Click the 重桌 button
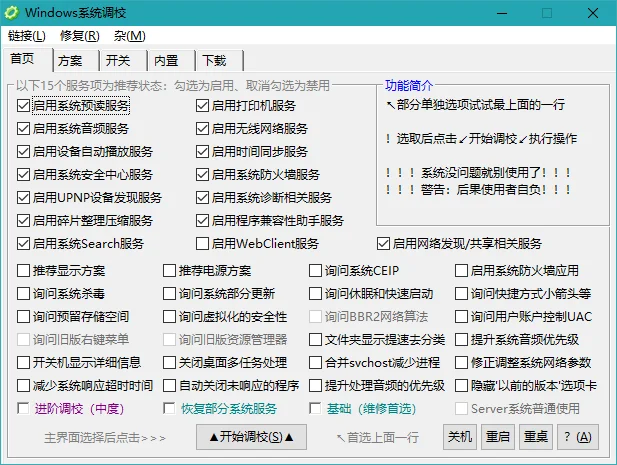Image resolution: width=617 pixels, height=465 pixels. point(536,437)
